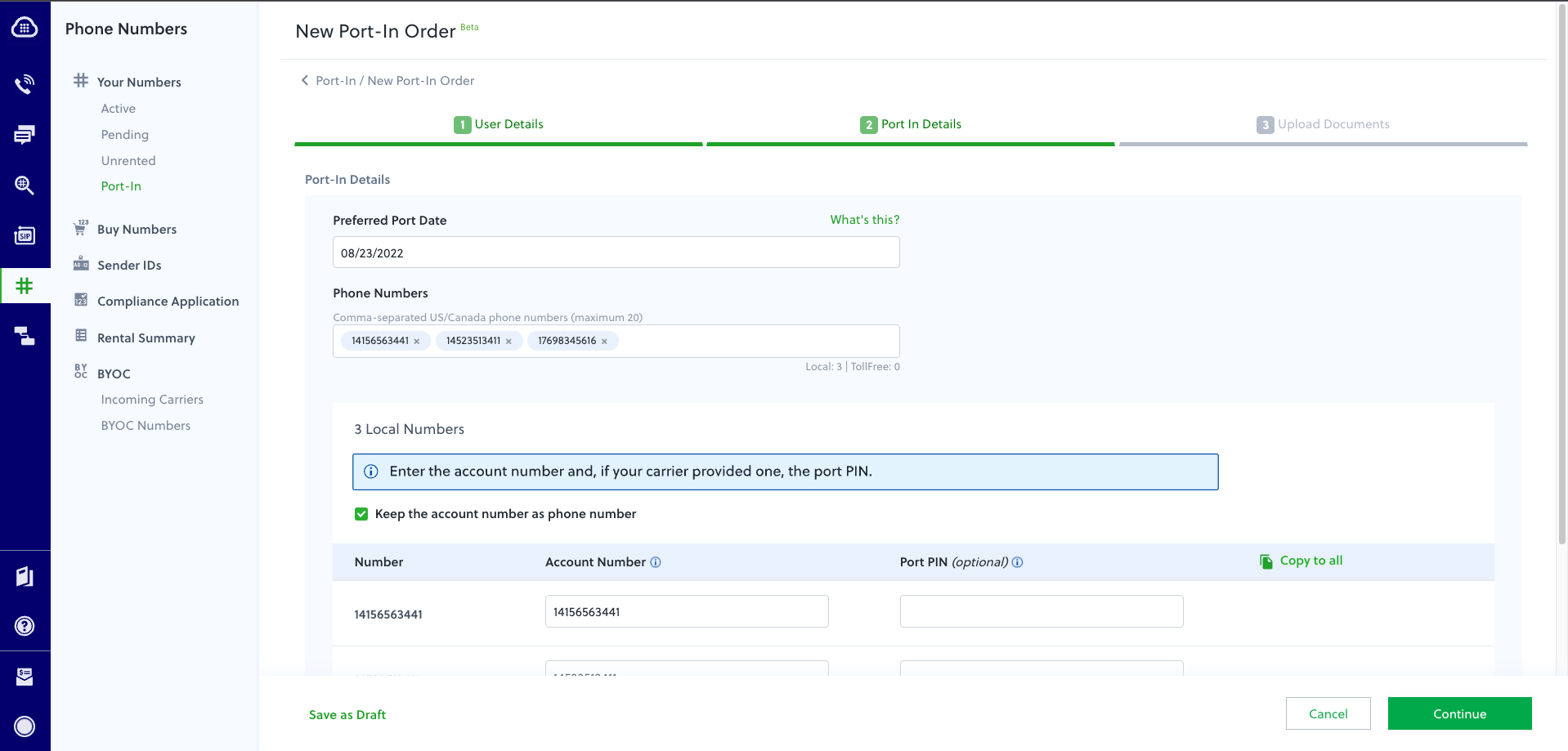Remove 14156563441 from phone numbers
Screen dimensions: 1568x751
pos(417,342)
